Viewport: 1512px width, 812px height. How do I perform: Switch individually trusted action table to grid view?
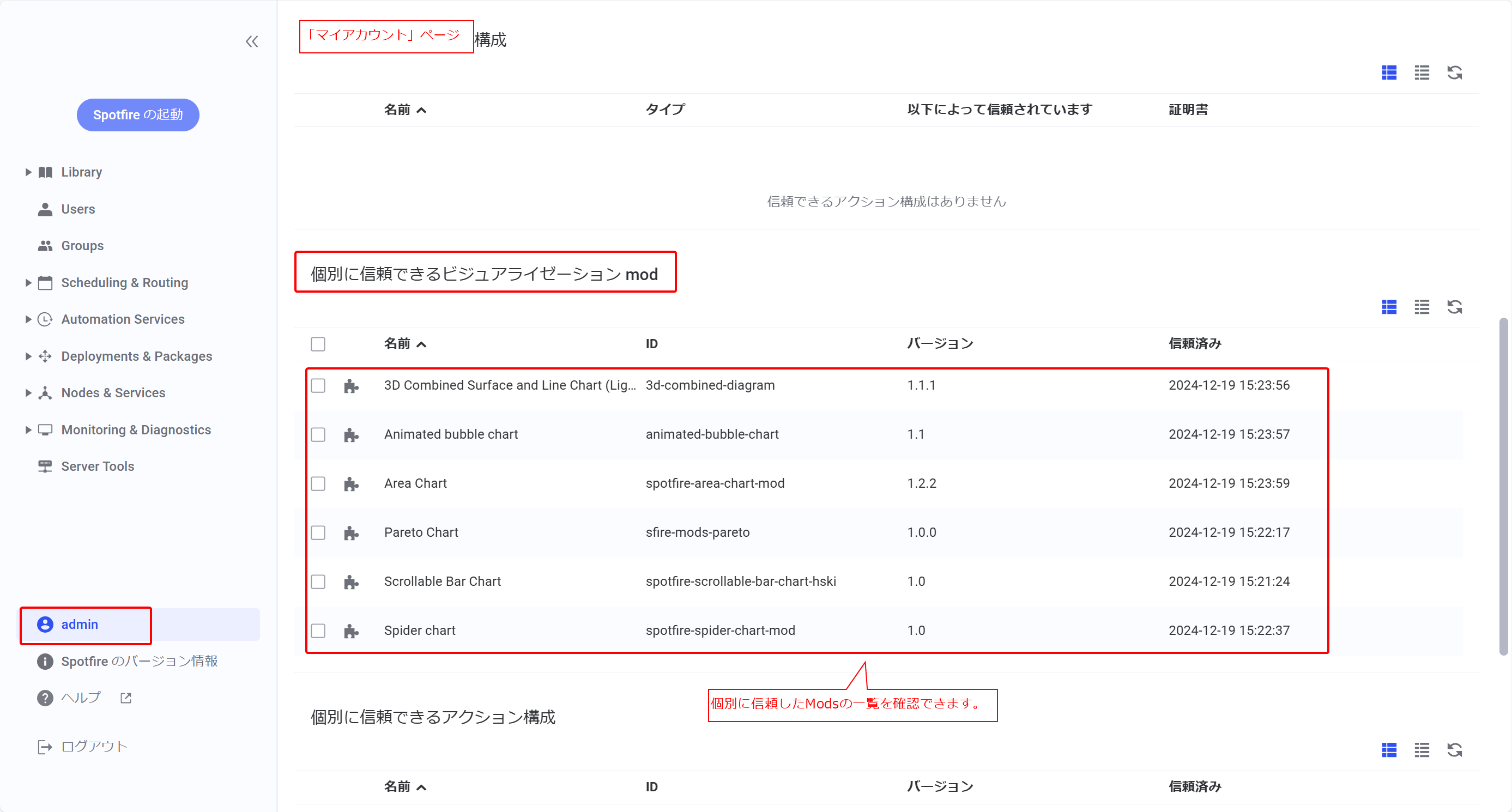pyautogui.click(x=1389, y=750)
